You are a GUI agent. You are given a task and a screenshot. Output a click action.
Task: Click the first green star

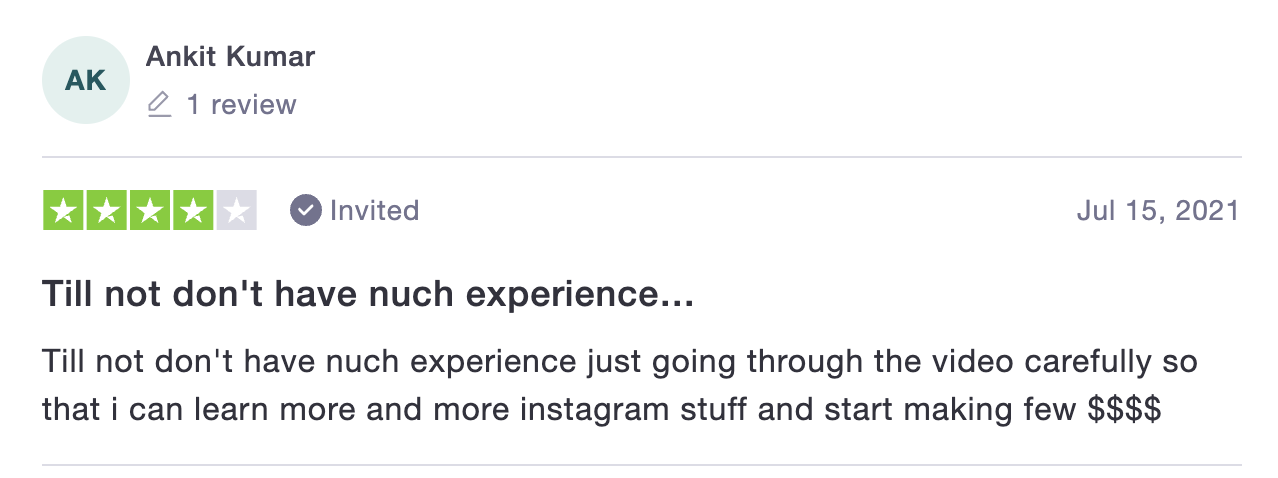63,210
